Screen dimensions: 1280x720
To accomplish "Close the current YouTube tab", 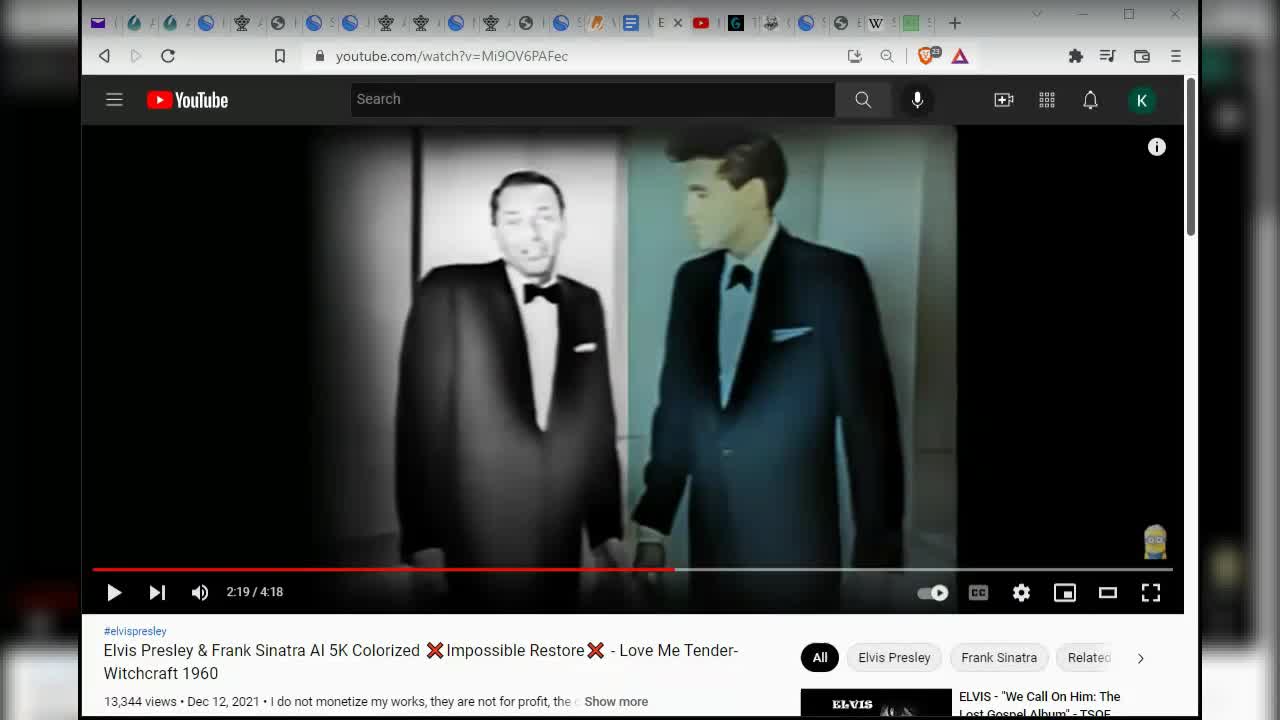I will (678, 23).
